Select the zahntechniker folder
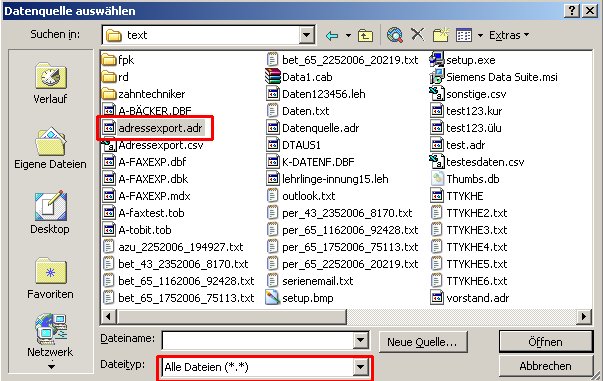Image resolution: width=603 pixels, height=381 pixels. pos(144,94)
